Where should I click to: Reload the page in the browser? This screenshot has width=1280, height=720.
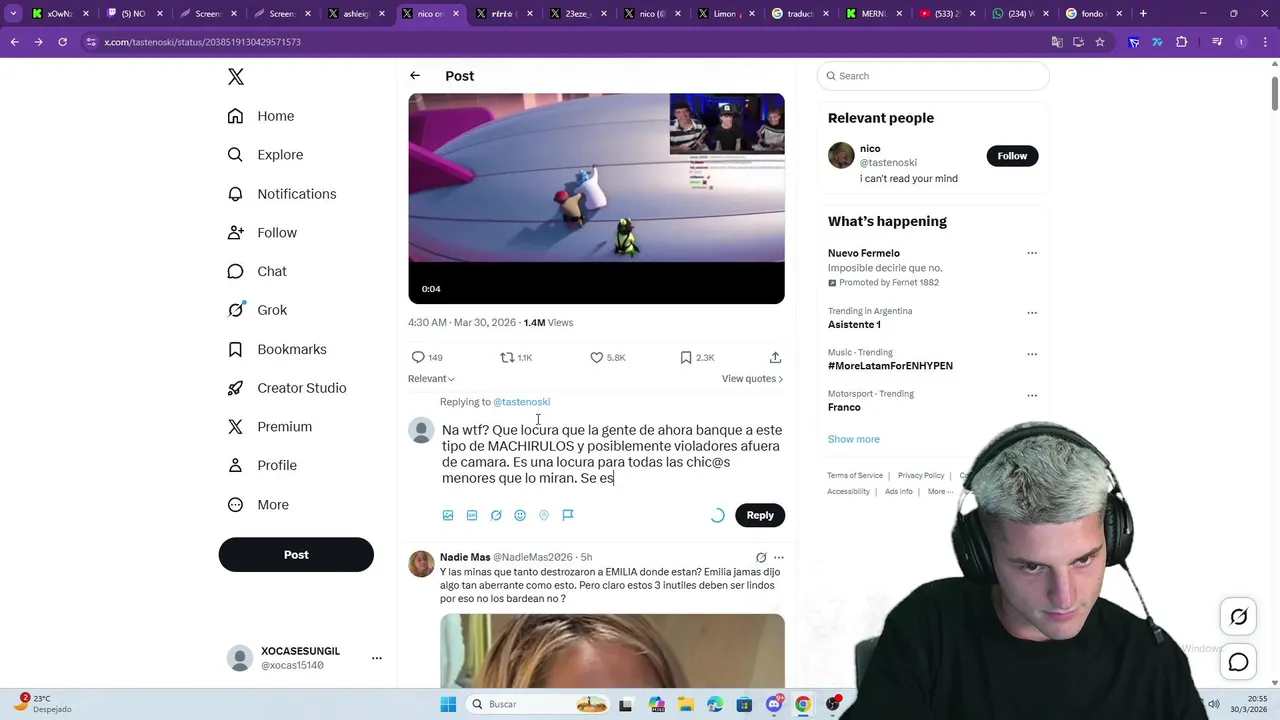coord(62,42)
